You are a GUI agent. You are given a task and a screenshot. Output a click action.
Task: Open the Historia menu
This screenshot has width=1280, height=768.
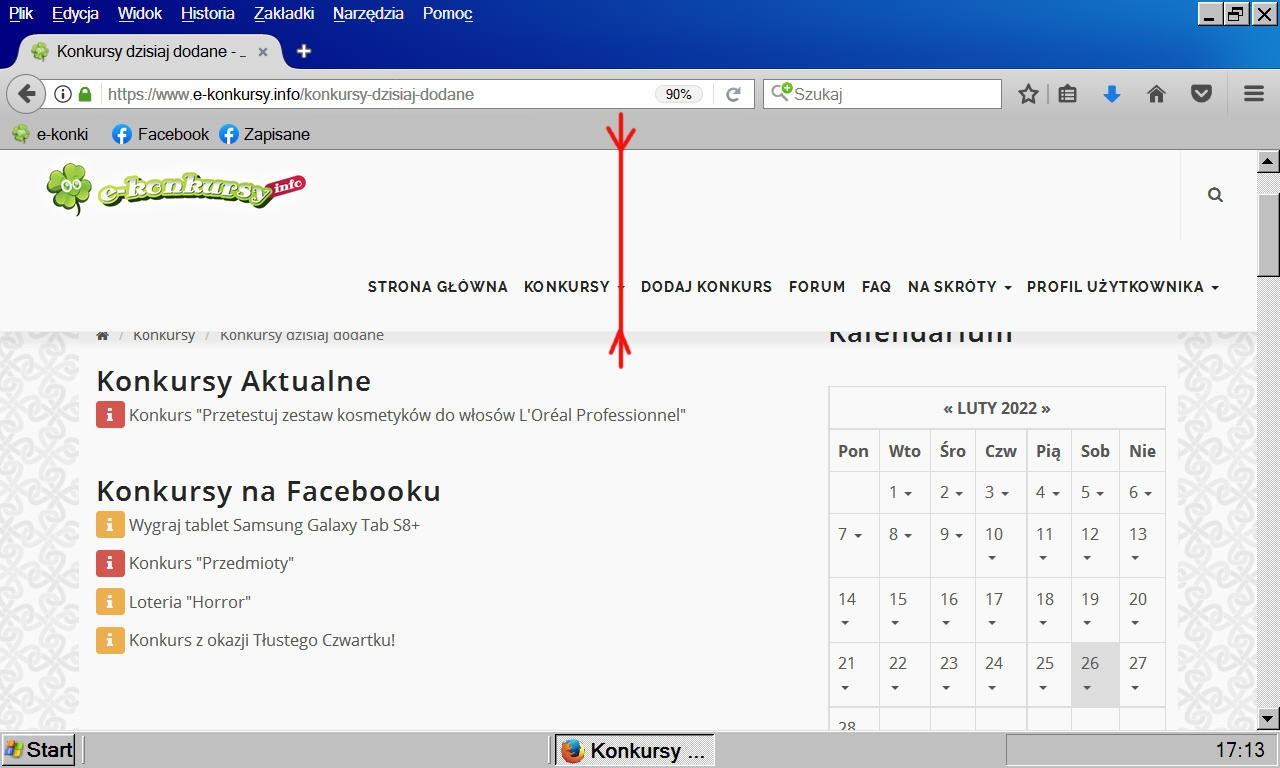point(208,13)
